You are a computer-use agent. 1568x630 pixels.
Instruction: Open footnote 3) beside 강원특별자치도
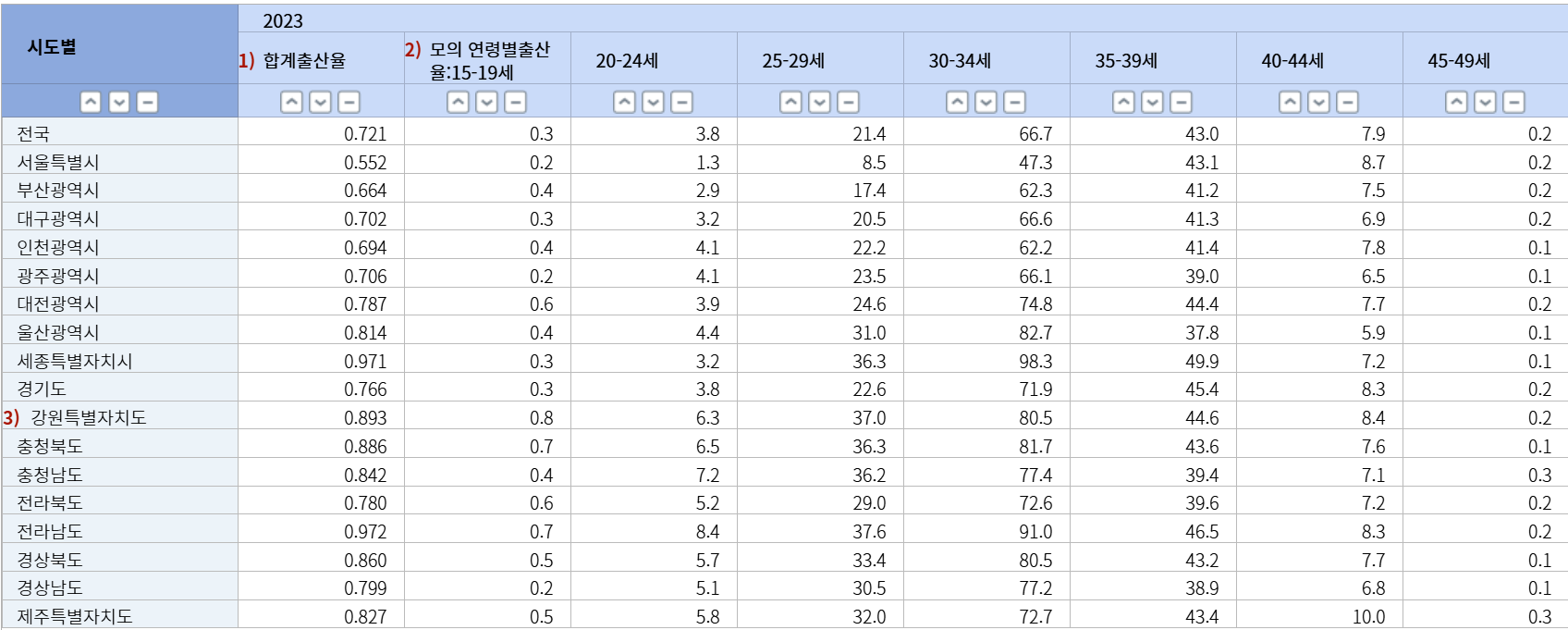11,417
